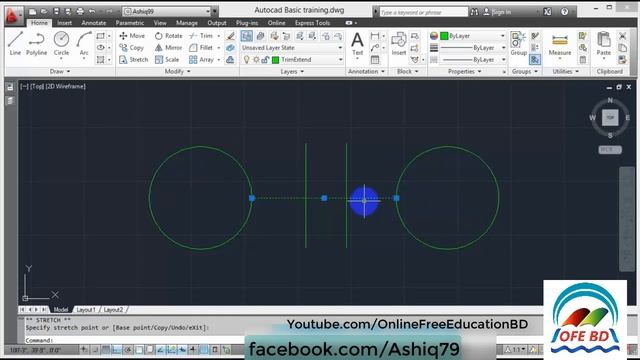Viewport: 640px width, 360px height.
Task: Click the linear Dimension icon
Action: [x=375, y=36]
